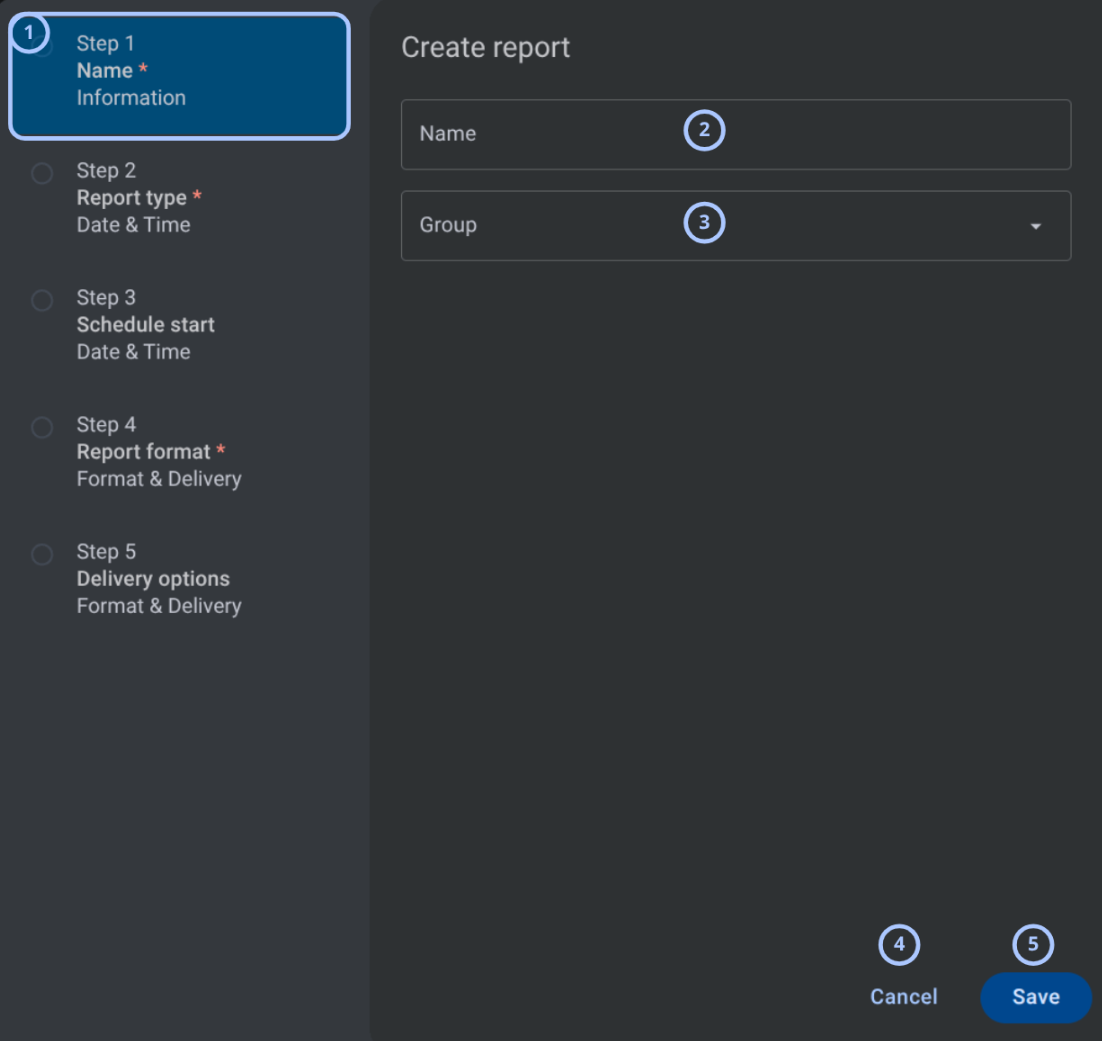Select the Step 3 radio circle
Screen dimensions: 1102x1041
42,300
